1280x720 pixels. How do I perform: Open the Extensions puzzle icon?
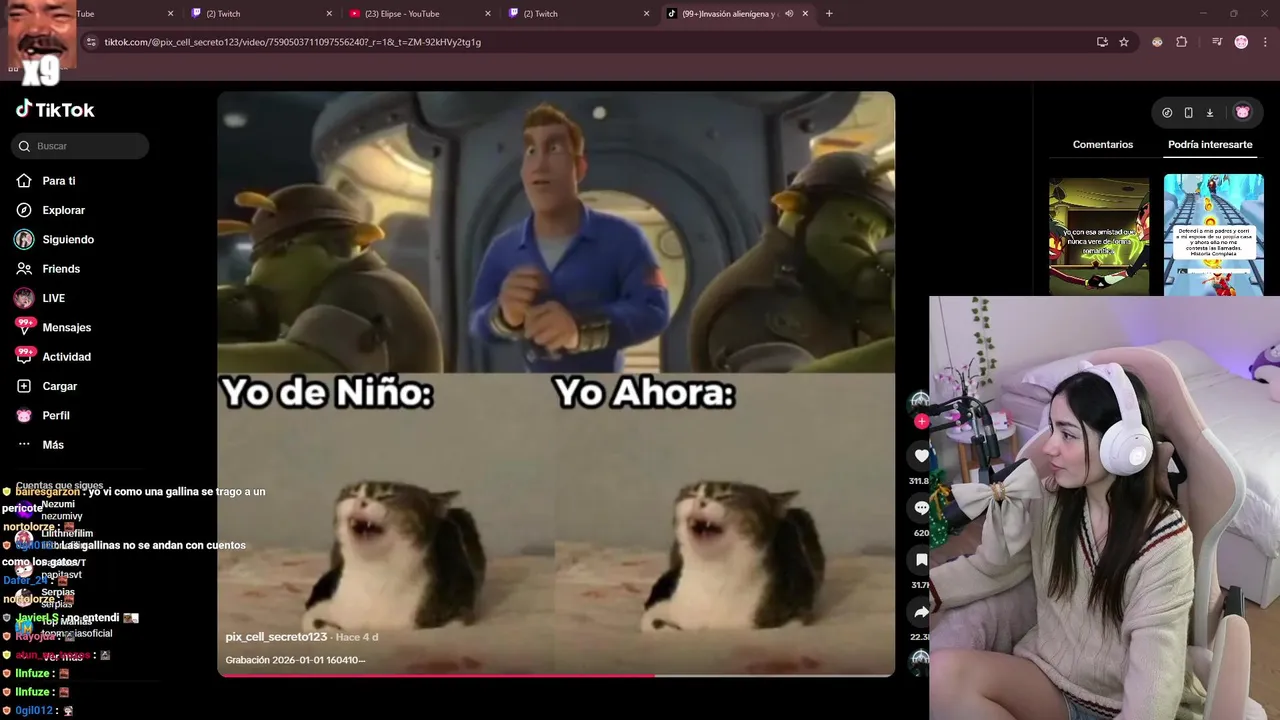coord(1181,42)
